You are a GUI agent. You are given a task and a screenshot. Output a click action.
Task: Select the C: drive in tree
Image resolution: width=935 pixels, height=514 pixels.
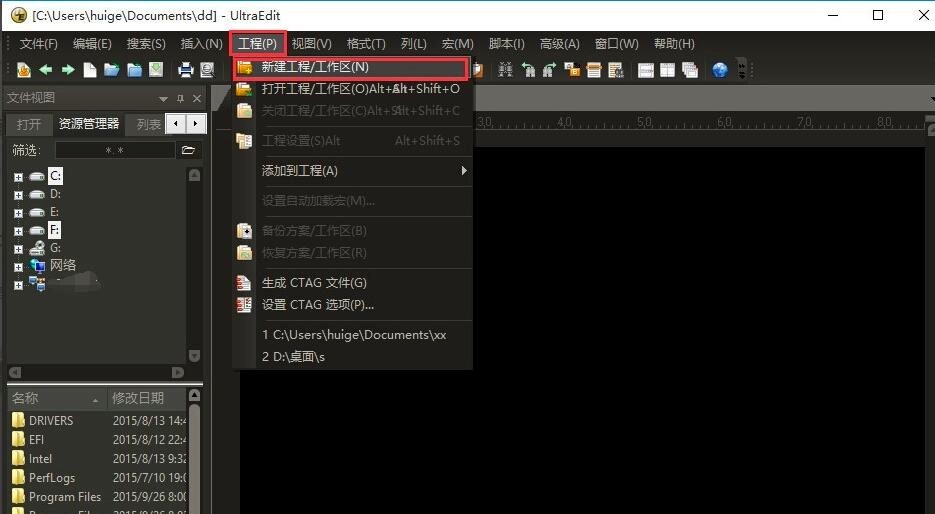coord(55,176)
